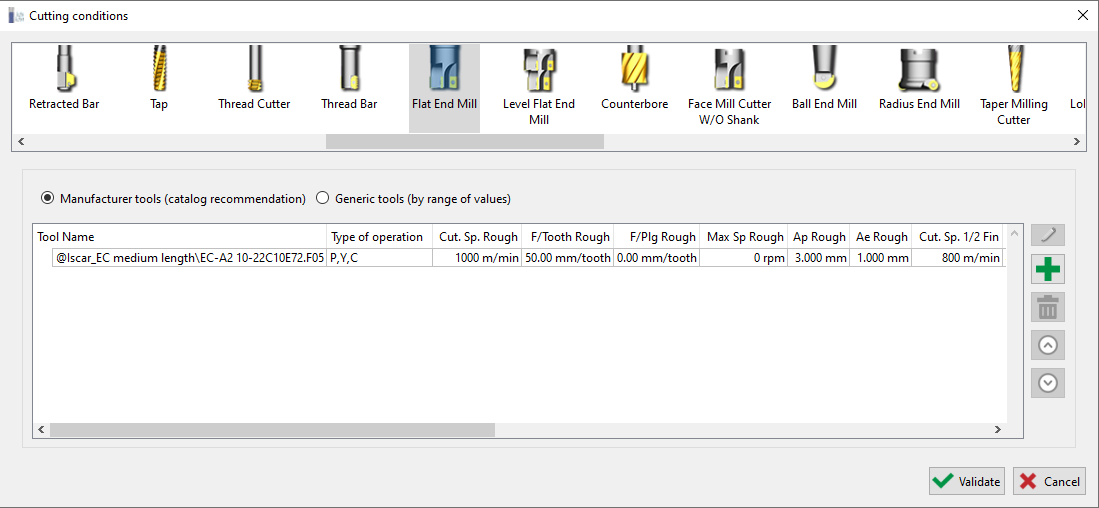Click the move up arrow button
Viewport: 1099px width, 508px height.
coord(1048,345)
